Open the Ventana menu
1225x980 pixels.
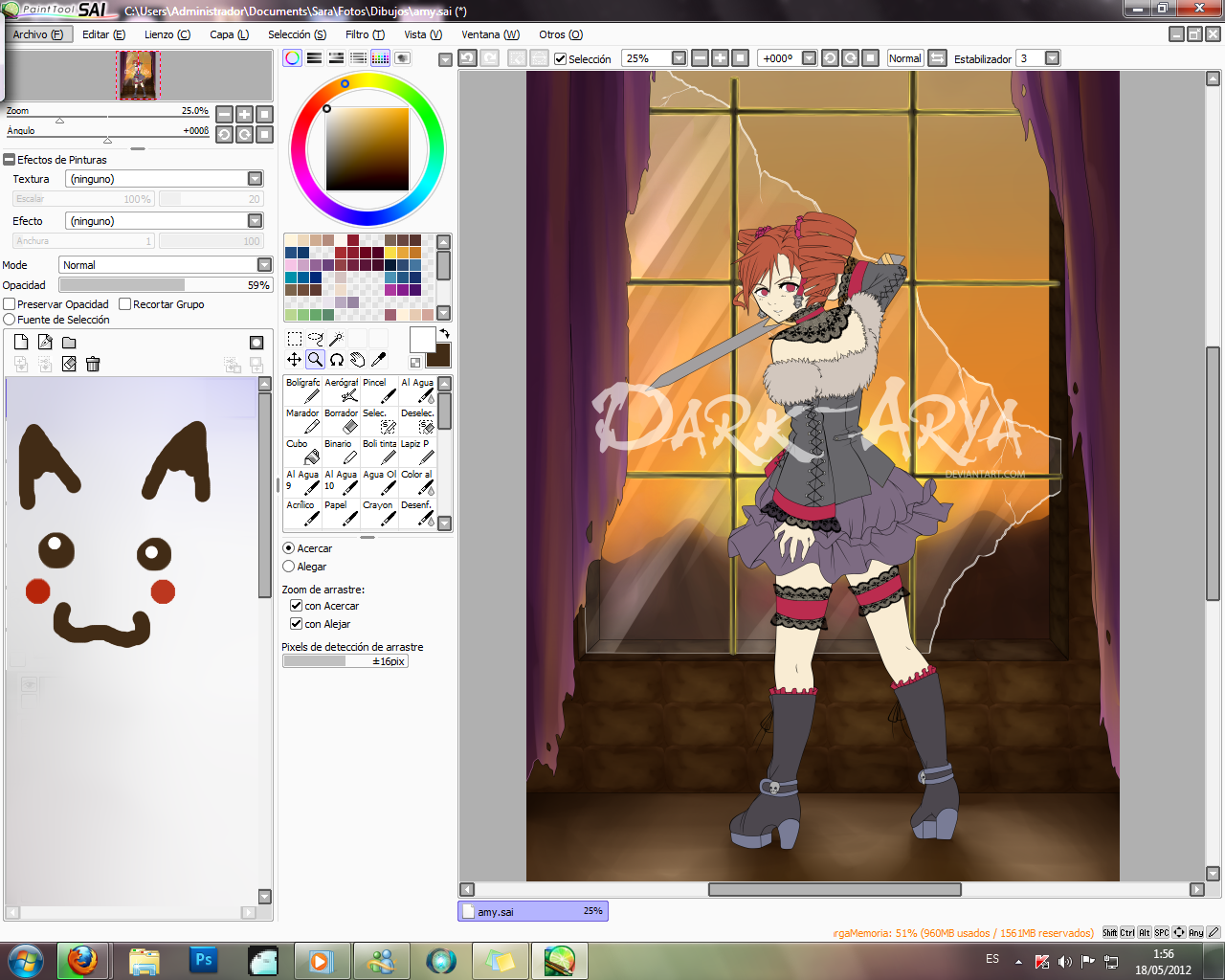click(x=491, y=34)
